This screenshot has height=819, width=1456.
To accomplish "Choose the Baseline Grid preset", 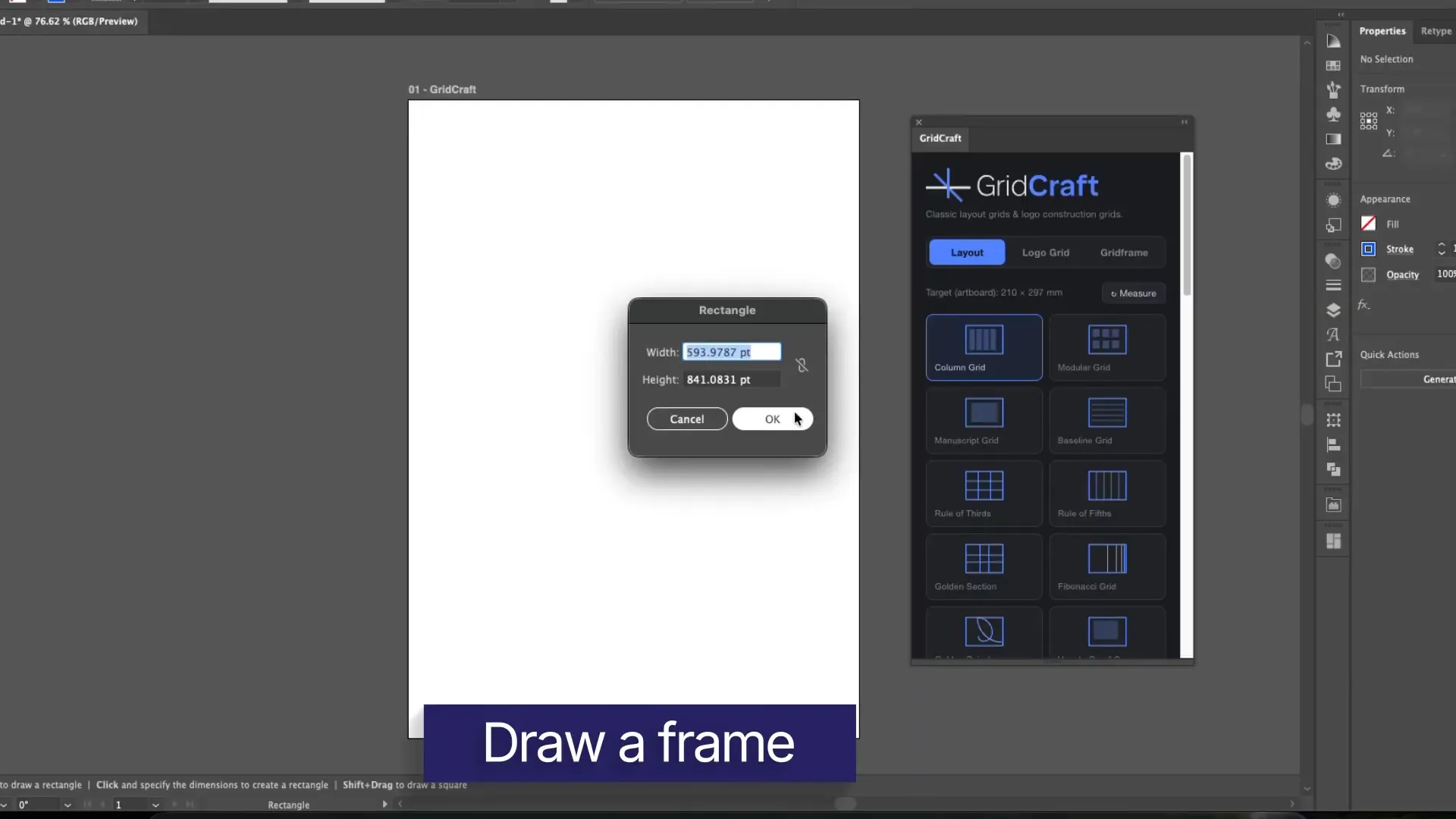I will (x=1107, y=420).
